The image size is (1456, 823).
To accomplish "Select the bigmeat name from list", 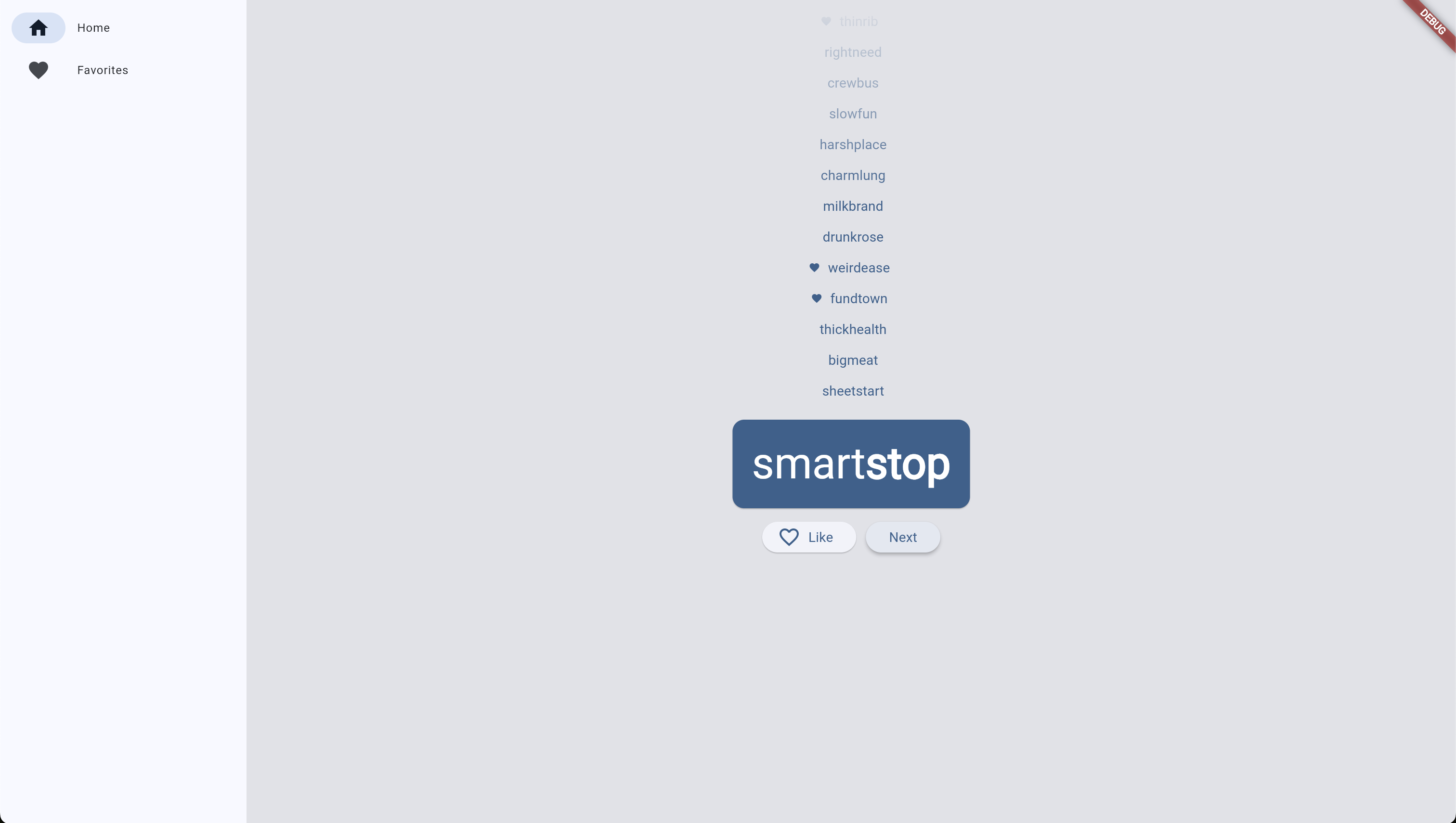I will 853,360.
